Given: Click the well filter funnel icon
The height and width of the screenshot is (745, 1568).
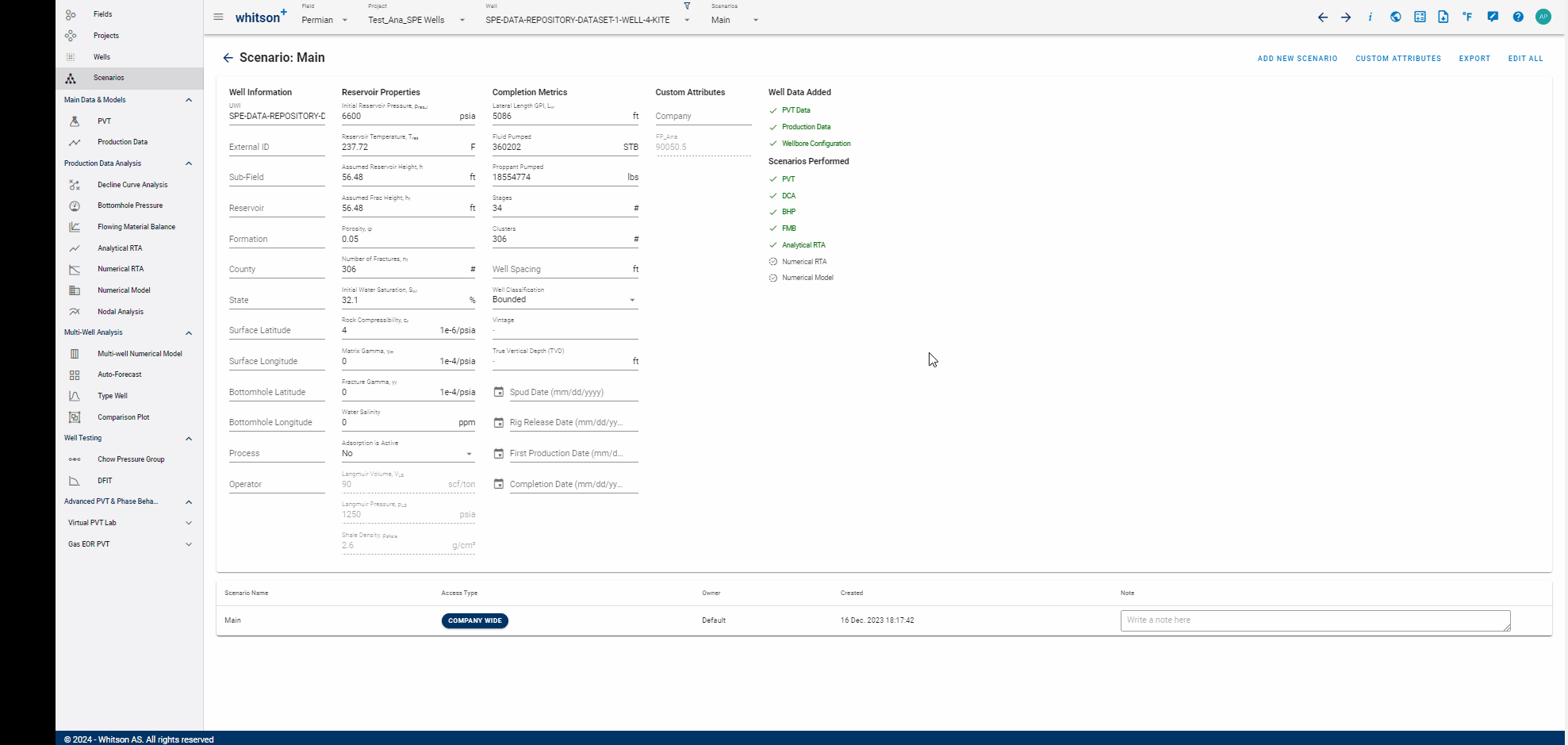Looking at the screenshot, I should click(x=687, y=6).
